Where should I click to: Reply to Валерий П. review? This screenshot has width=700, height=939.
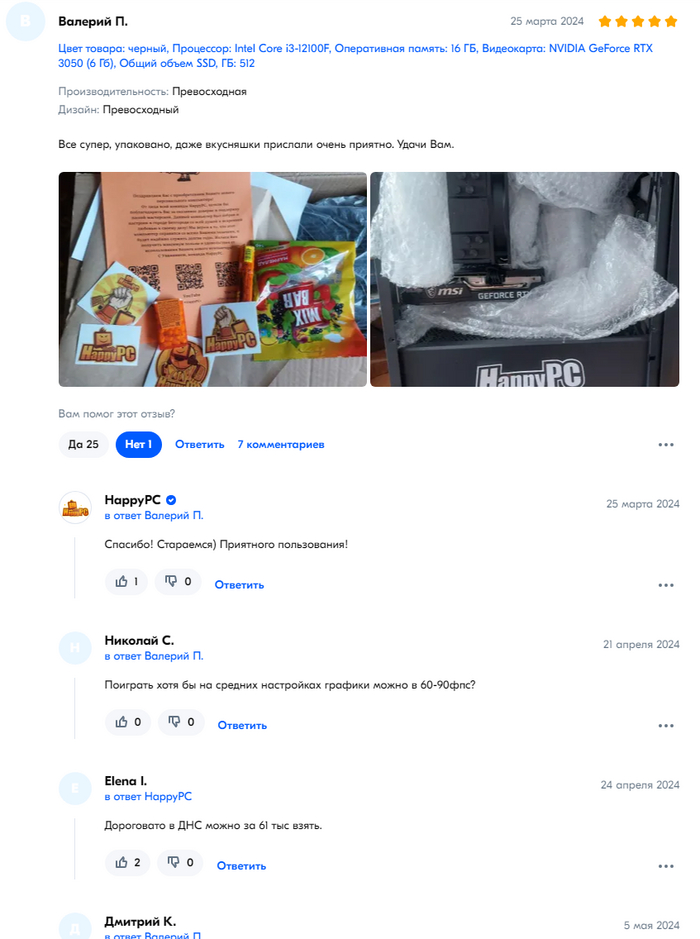199,444
